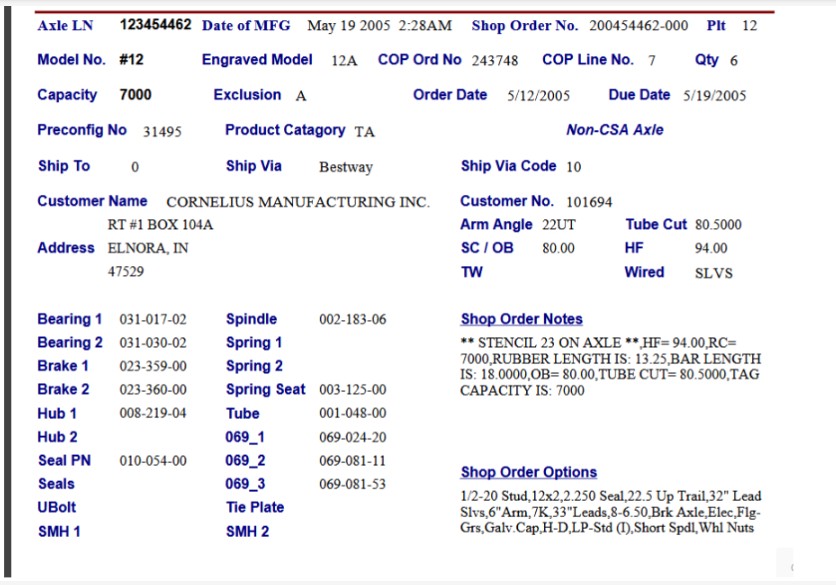
Task: Click the Due Date value 5/19/2005
Action: (x=714, y=96)
